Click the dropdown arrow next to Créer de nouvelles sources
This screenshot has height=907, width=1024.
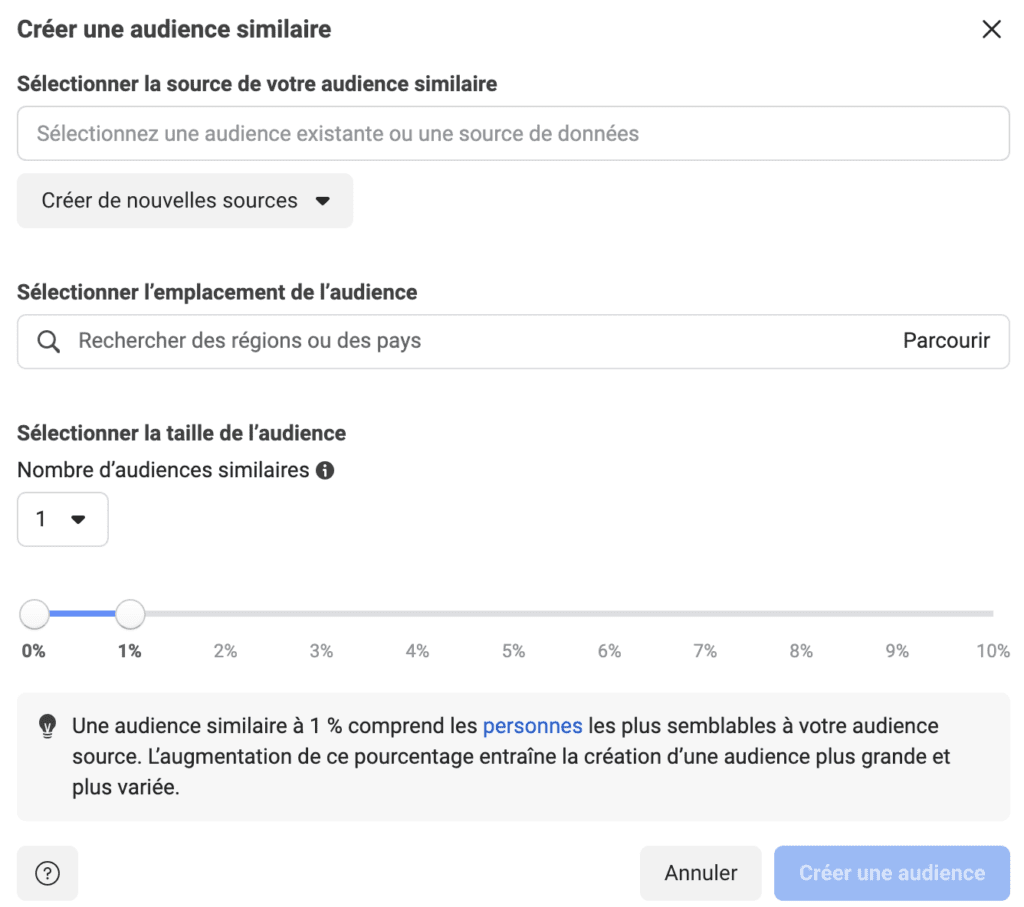click(x=322, y=201)
